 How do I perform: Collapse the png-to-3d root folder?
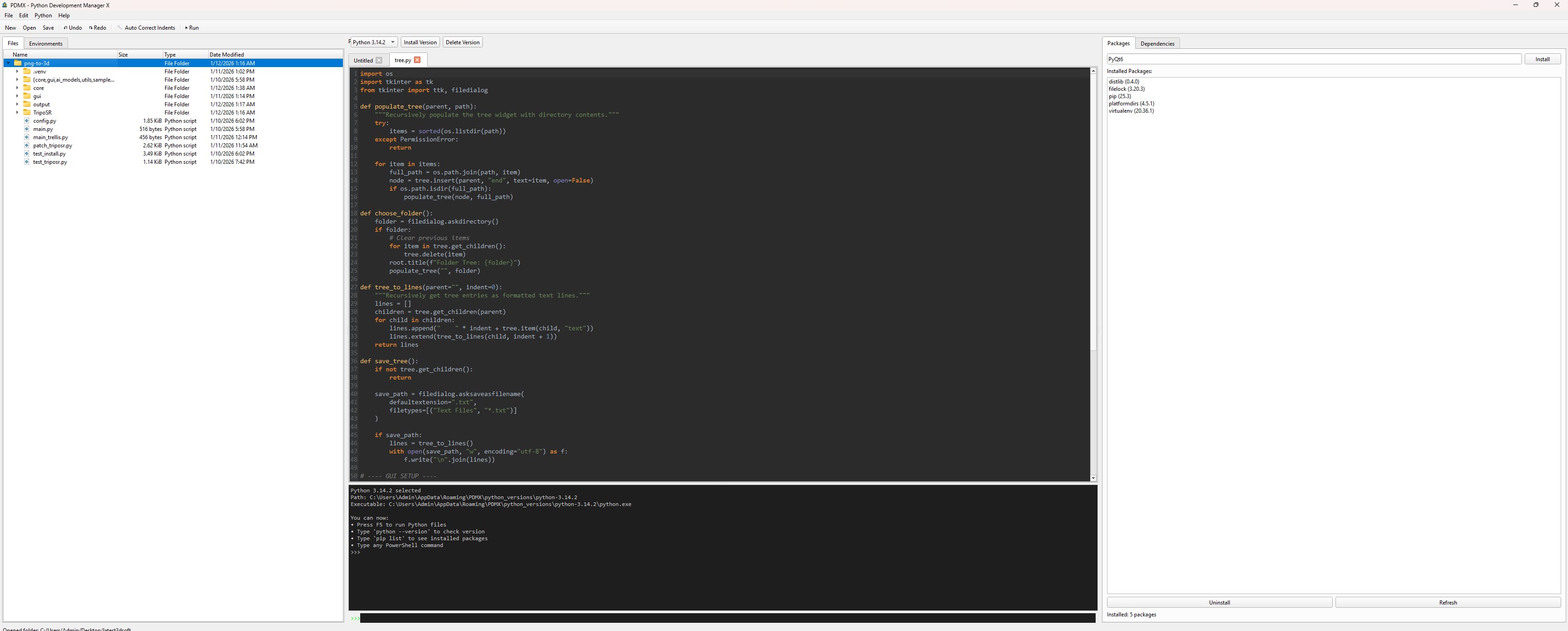click(9, 63)
